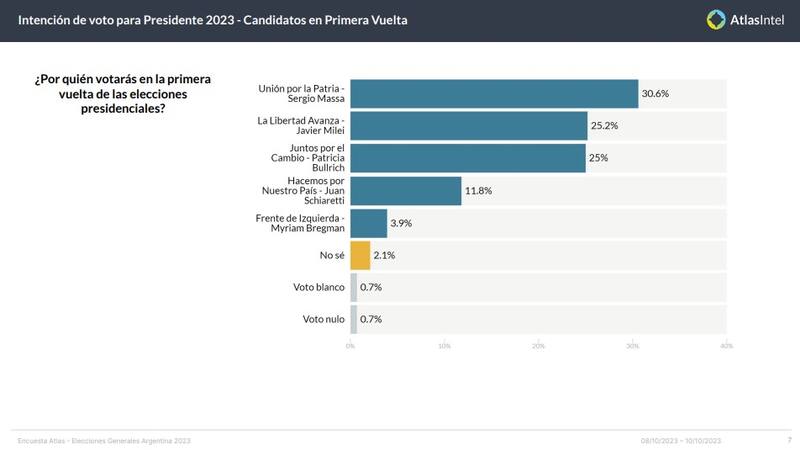Select the Javier Milei bar
The height and width of the screenshot is (450, 800).
pos(469,126)
